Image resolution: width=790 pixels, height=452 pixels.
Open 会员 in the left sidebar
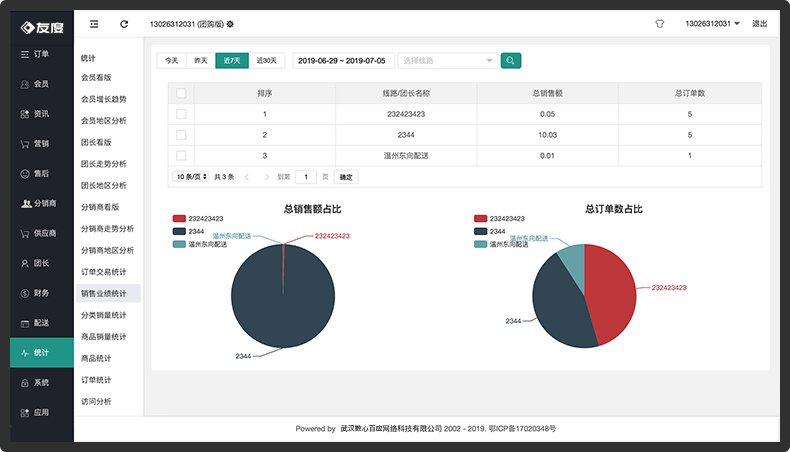coord(42,84)
